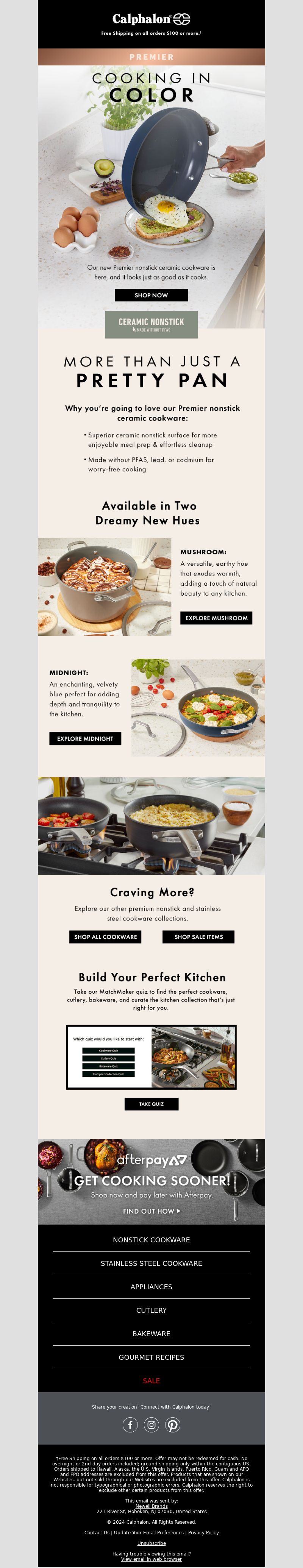Image resolution: width=303 pixels, height=1568 pixels.
Task: Click Explore Midnight button
Action: [85, 738]
